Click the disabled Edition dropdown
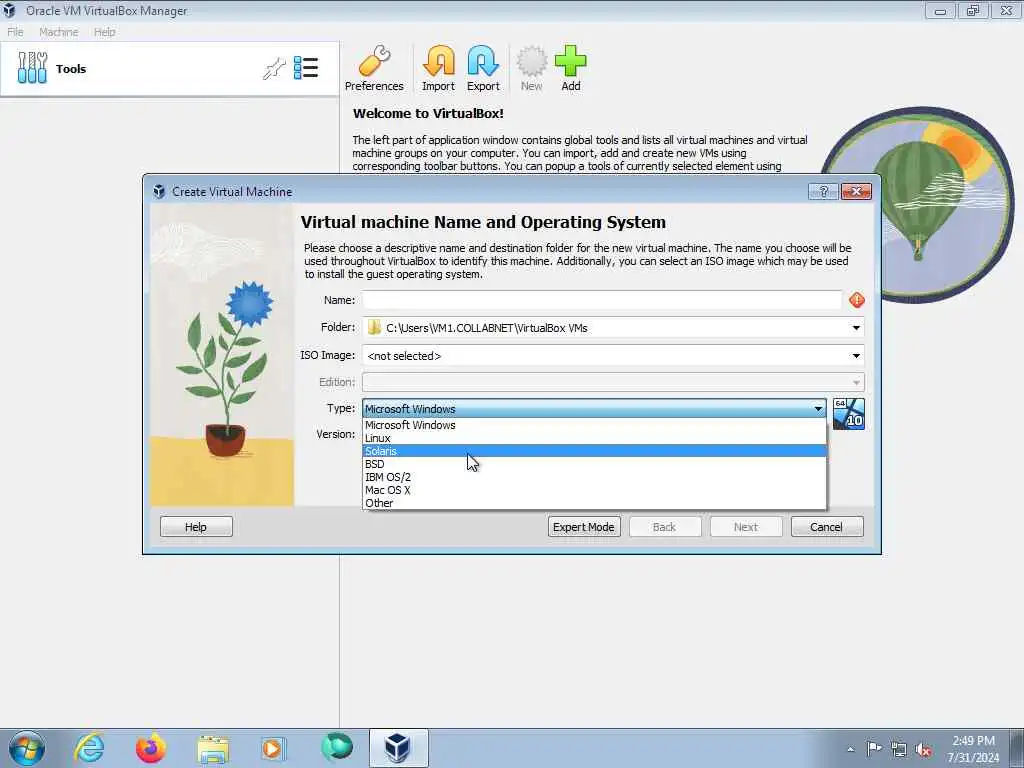 click(613, 382)
